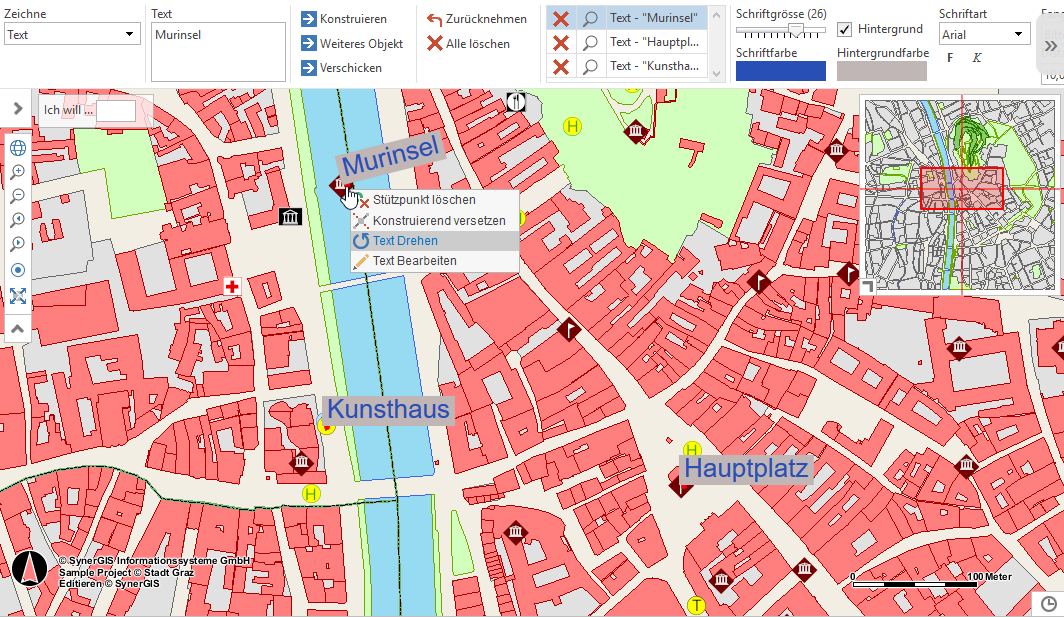Toggle italic K font style

977,58
